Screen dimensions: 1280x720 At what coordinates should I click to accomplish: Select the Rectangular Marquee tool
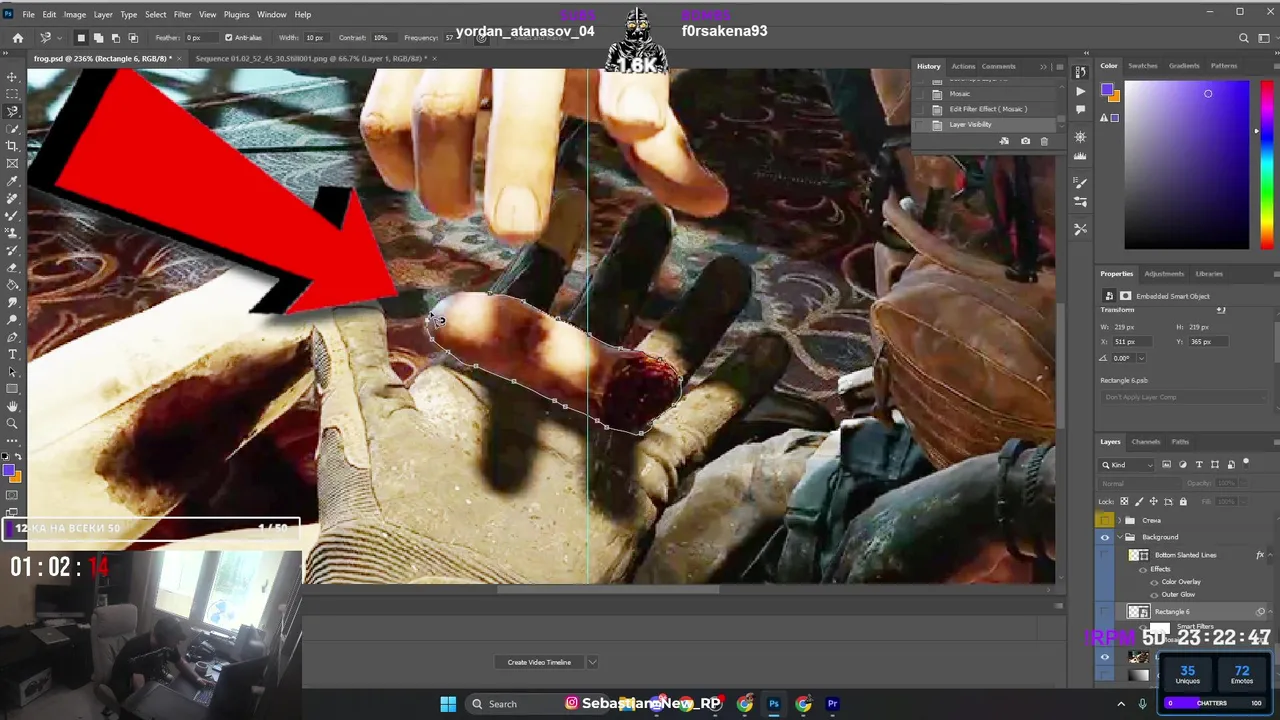[12, 94]
